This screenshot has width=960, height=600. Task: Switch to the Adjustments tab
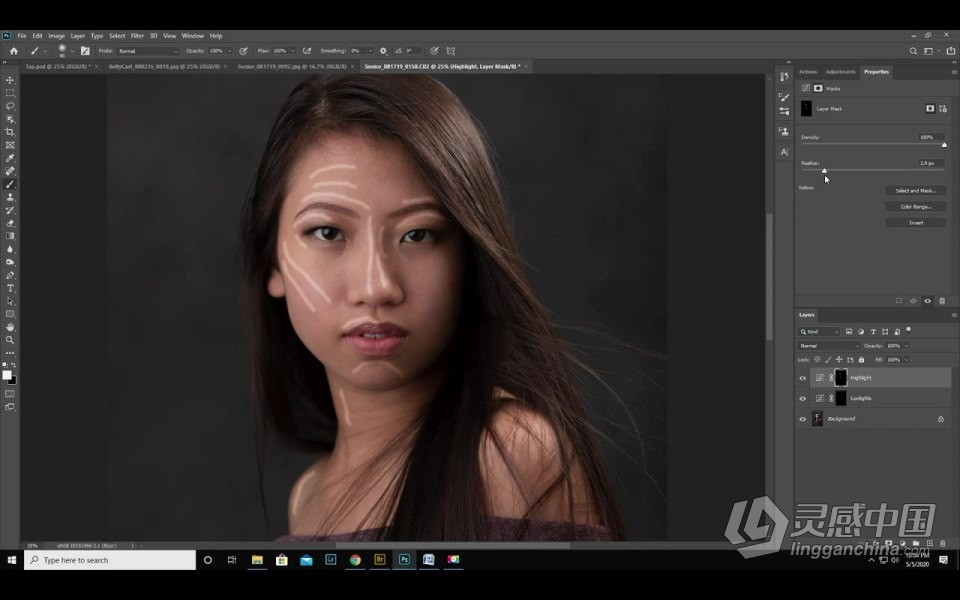[841, 72]
